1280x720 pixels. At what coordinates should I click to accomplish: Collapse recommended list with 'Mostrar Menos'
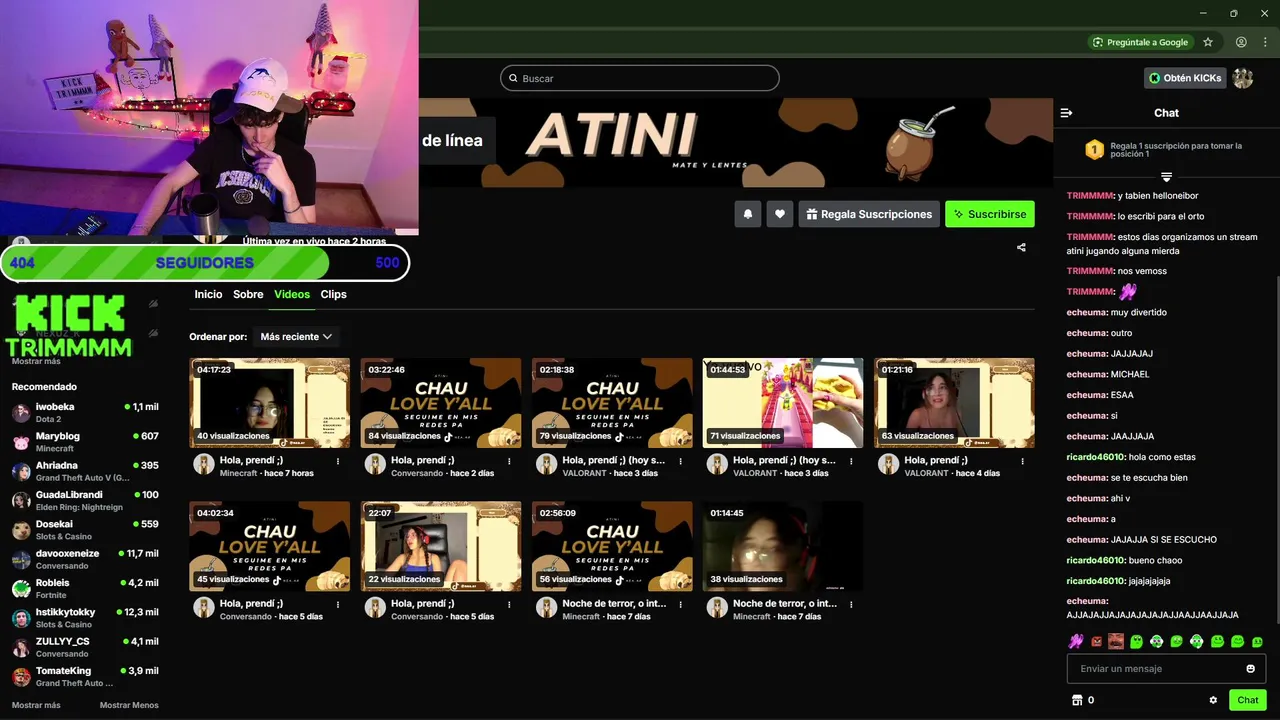tap(129, 705)
